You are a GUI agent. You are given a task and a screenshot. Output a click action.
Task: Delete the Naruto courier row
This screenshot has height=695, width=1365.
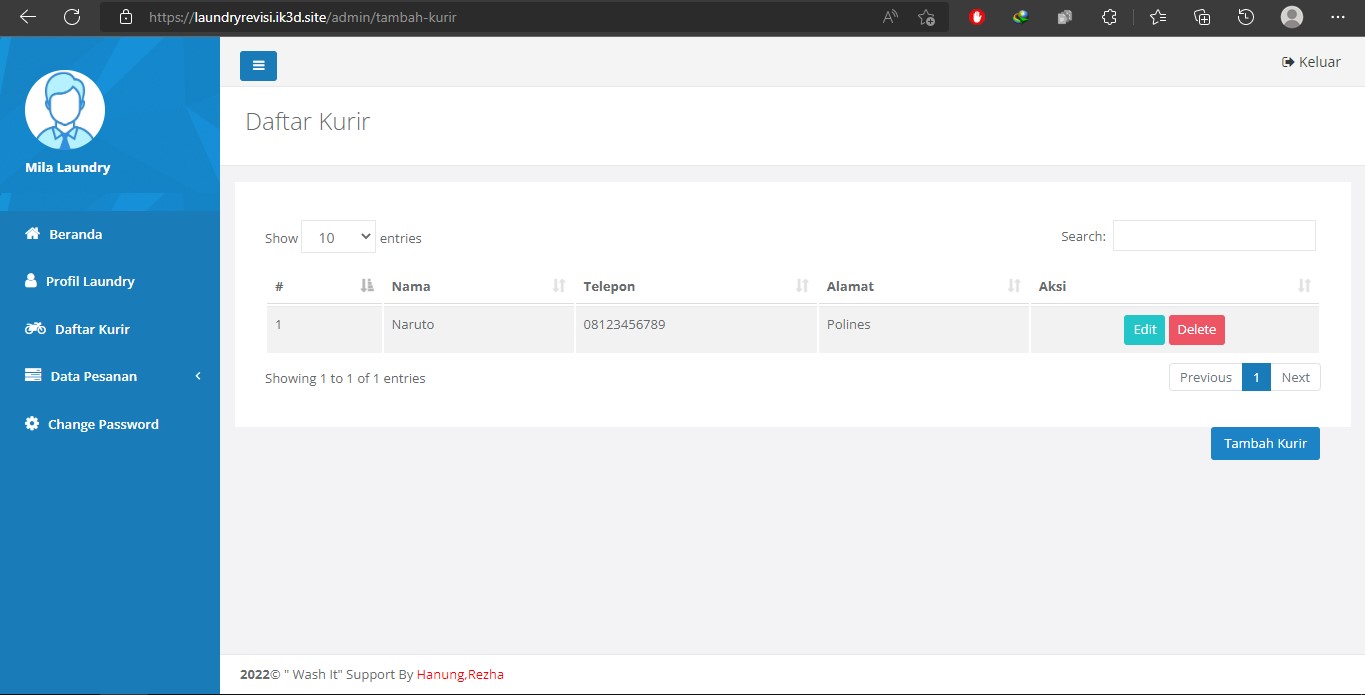(1196, 330)
